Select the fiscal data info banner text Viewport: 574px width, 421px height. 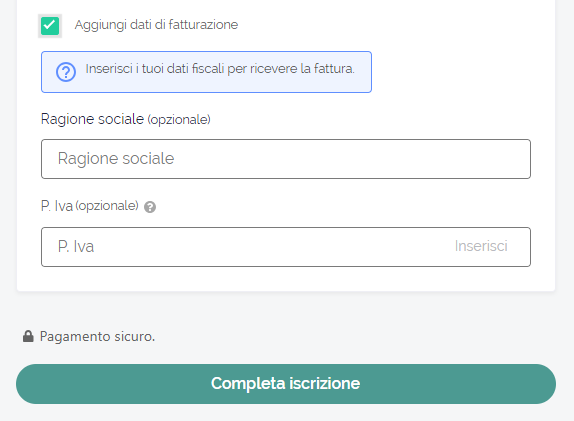(220, 69)
